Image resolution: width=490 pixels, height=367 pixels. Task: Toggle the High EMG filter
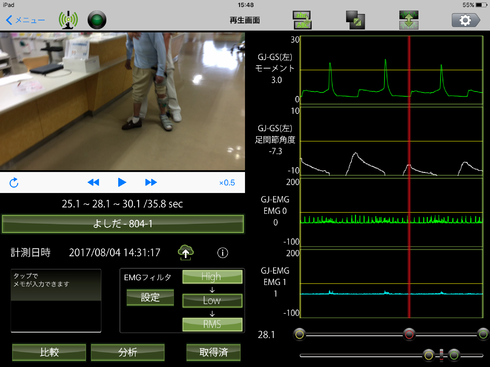point(212,277)
